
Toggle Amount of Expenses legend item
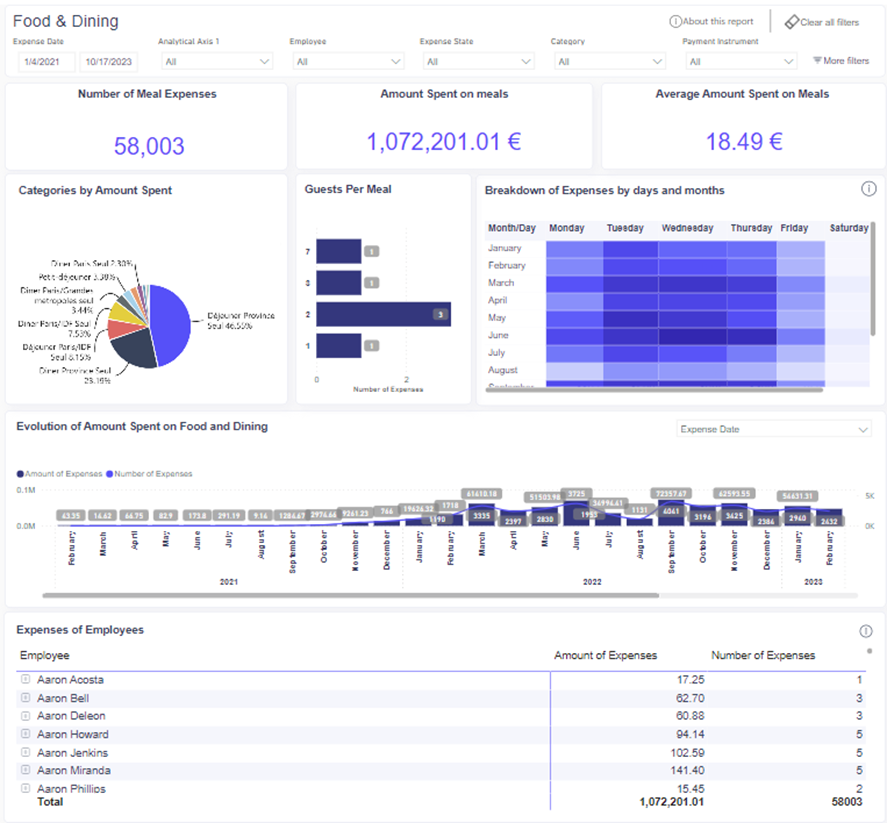point(60,474)
